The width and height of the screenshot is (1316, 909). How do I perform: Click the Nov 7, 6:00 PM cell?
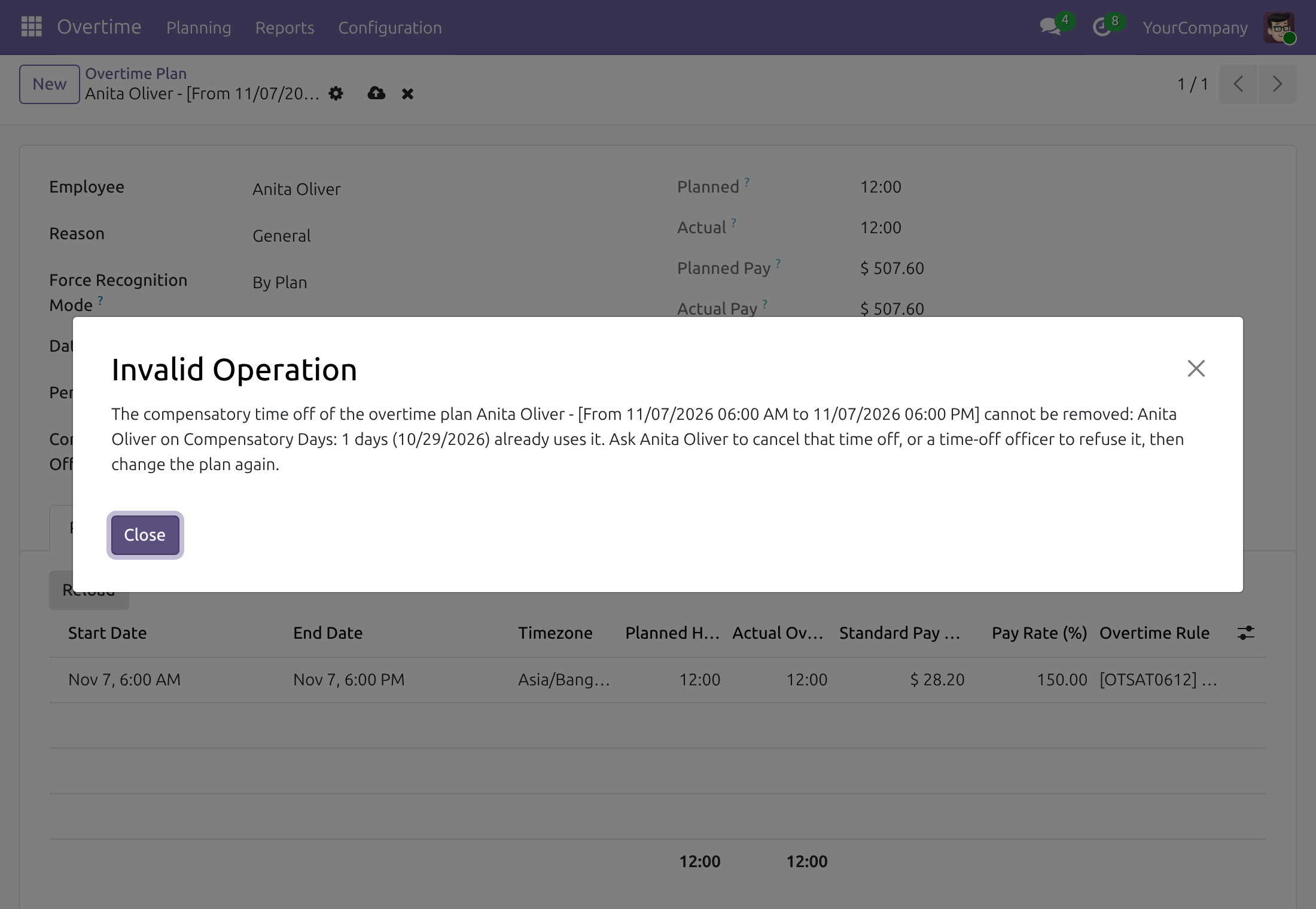pyautogui.click(x=349, y=679)
